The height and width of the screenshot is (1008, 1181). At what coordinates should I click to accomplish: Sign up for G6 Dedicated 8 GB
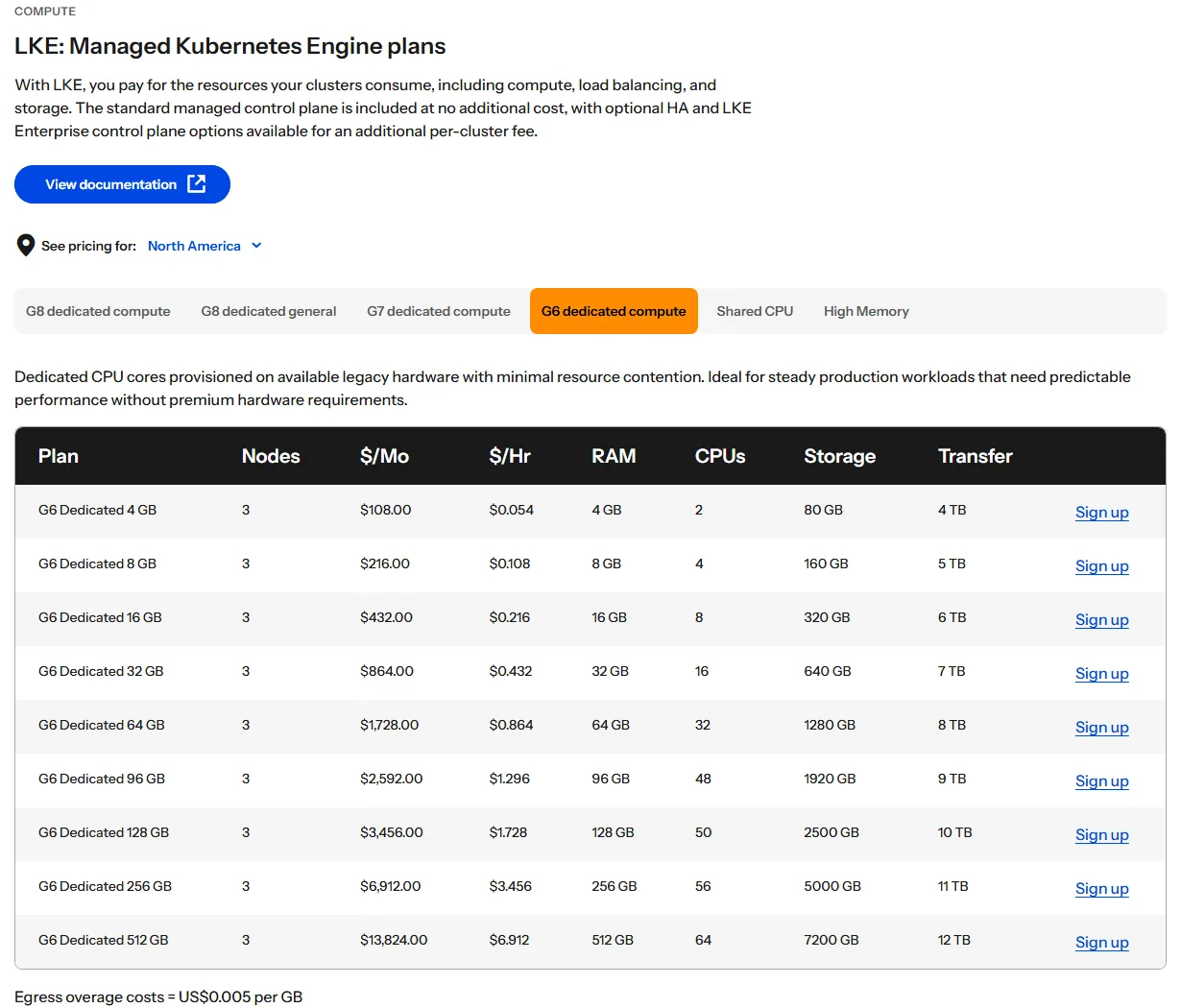click(1101, 566)
